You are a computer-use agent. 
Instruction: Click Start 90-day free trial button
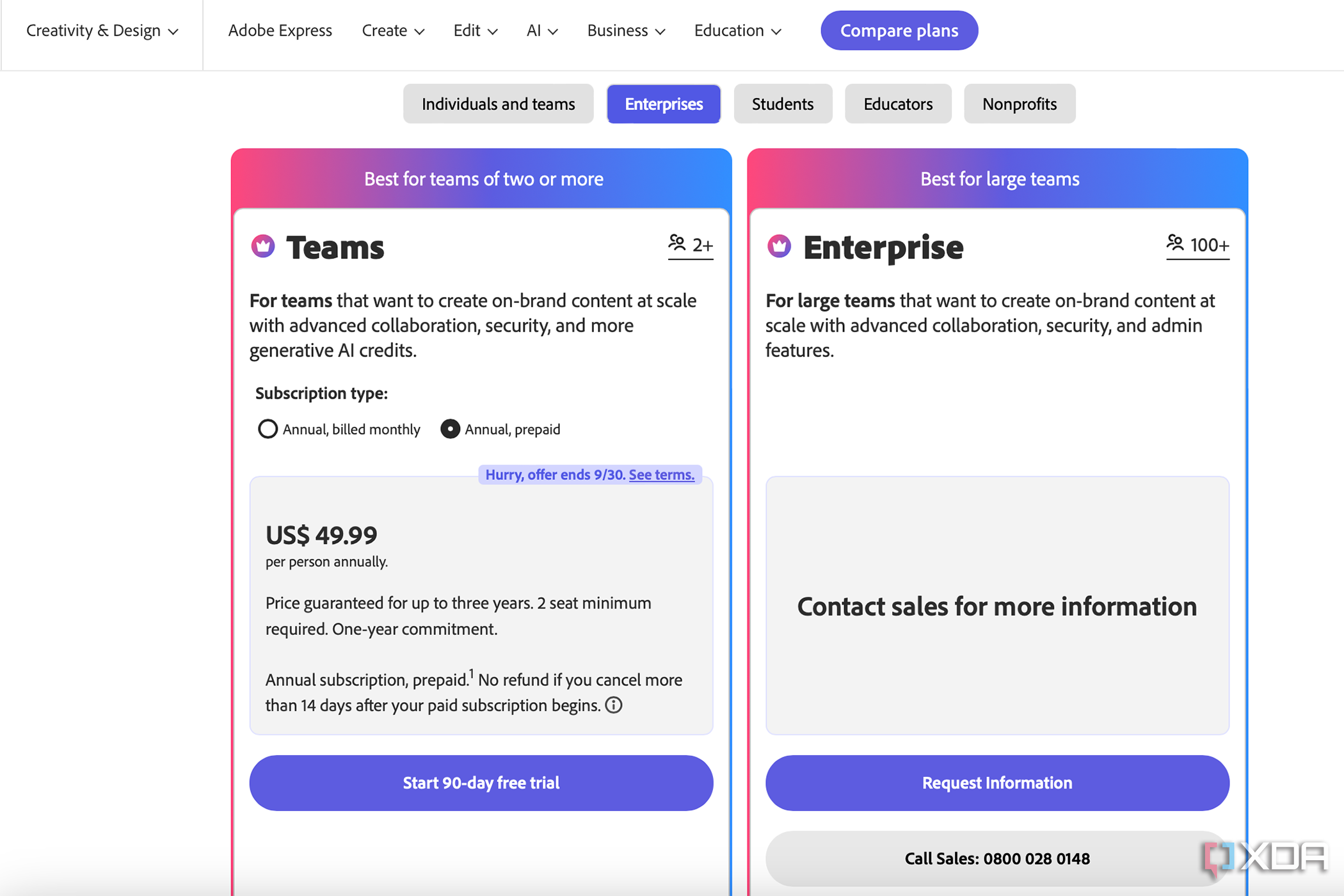pos(481,782)
